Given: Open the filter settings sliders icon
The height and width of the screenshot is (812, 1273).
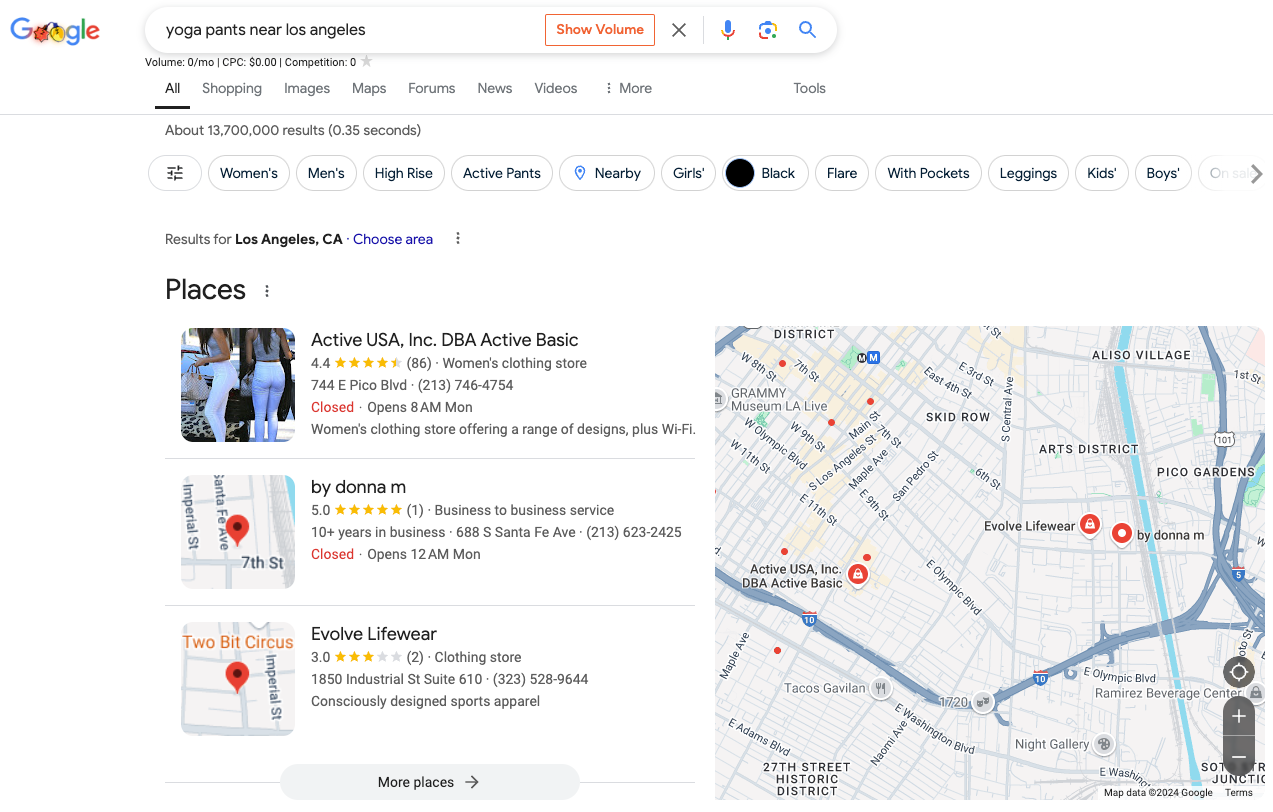Looking at the screenshot, I should (175, 173).
